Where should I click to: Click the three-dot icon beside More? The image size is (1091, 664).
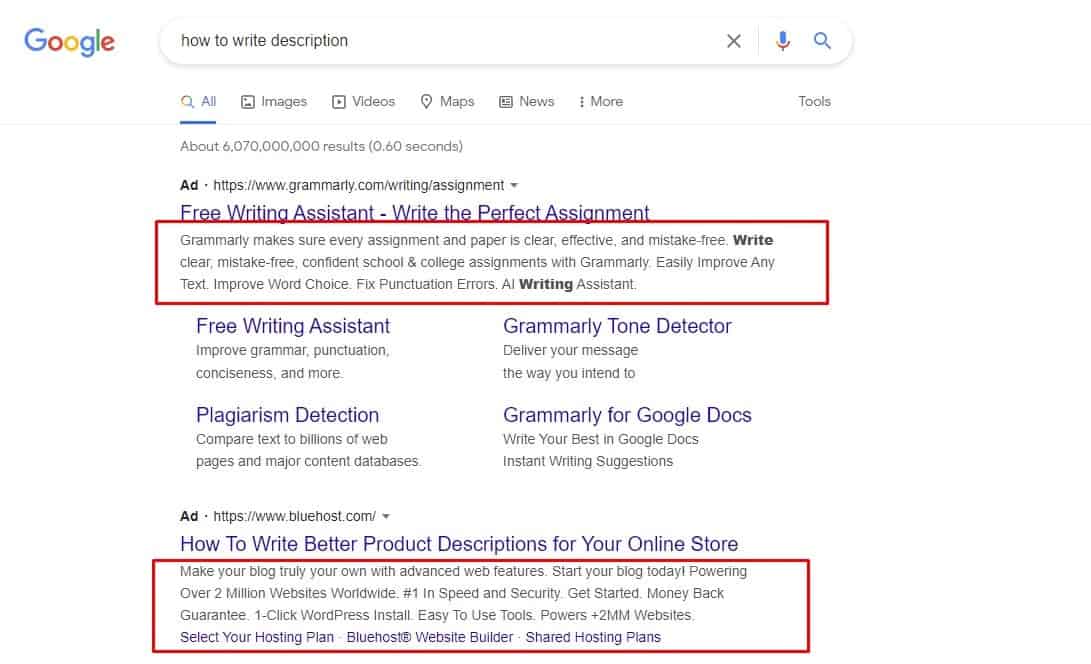582,102
